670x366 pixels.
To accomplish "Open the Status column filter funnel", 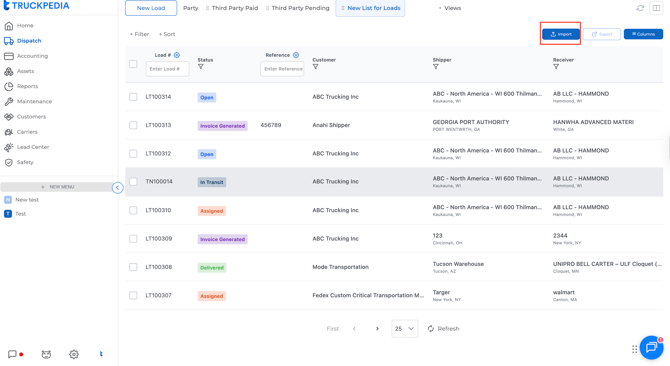I will 200,67.
